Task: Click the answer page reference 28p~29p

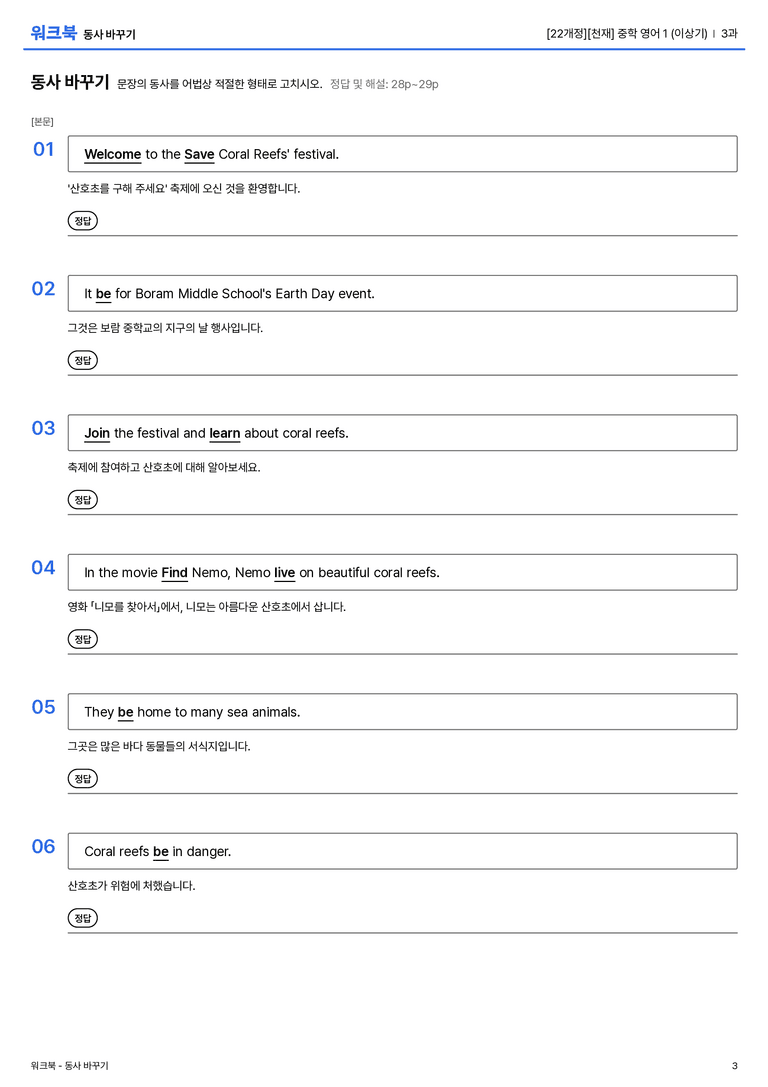Action: [x=414, y=84]
